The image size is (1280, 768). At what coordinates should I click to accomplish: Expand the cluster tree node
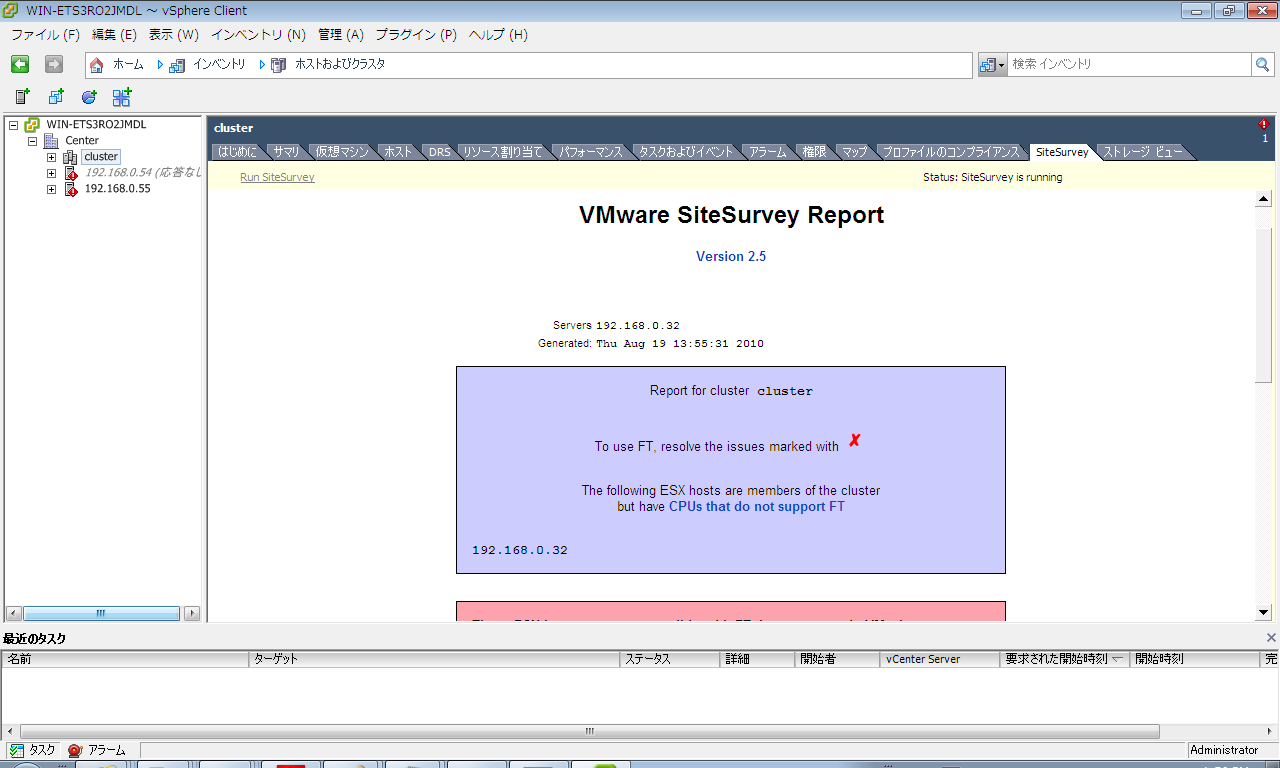(x=51, y=157)
